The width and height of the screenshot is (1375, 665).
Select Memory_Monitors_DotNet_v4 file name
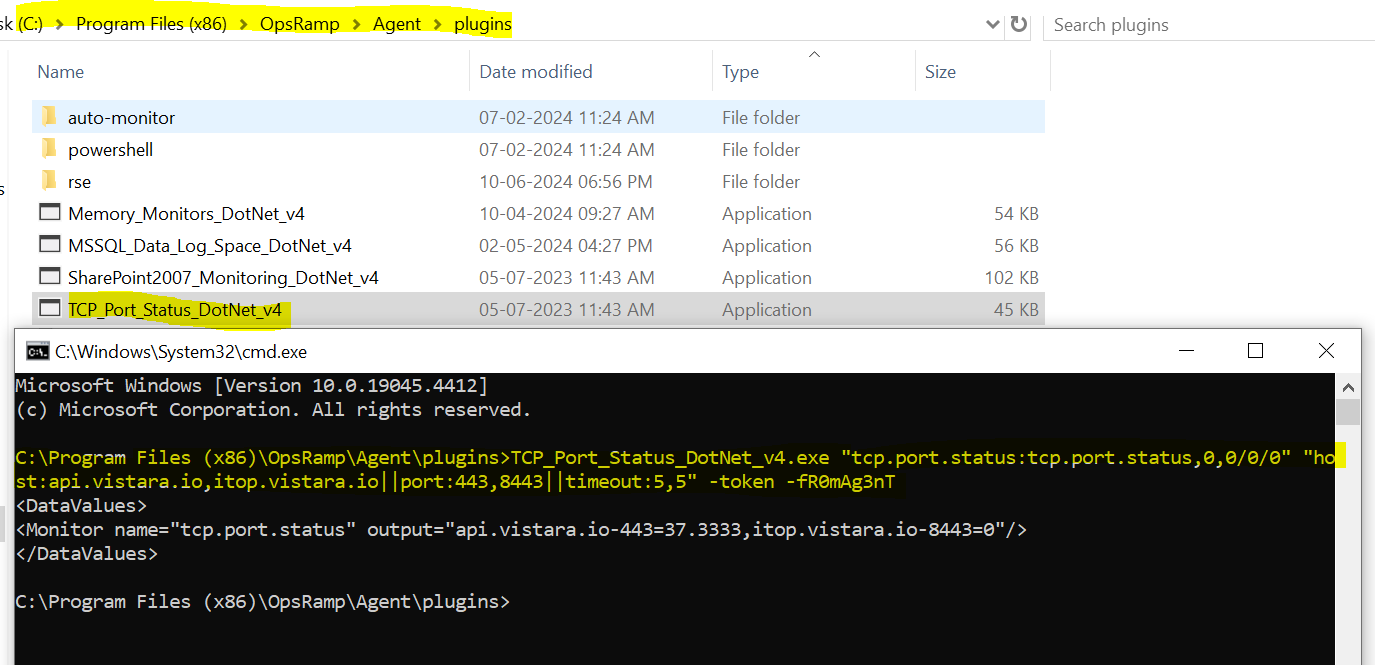186,213
